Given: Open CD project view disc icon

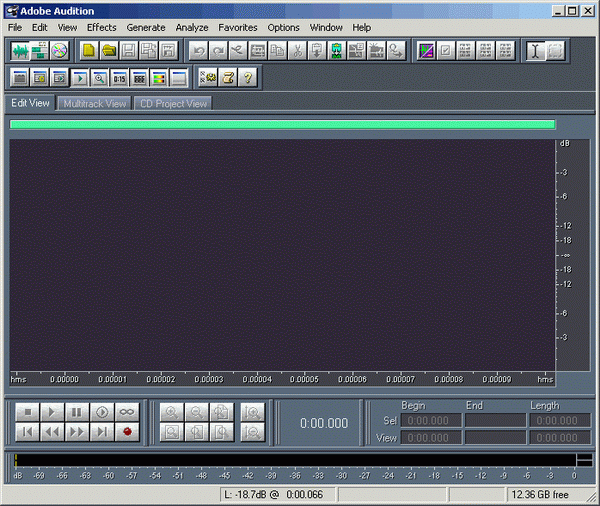Looking at the screenshot, I should click(59, 51).
